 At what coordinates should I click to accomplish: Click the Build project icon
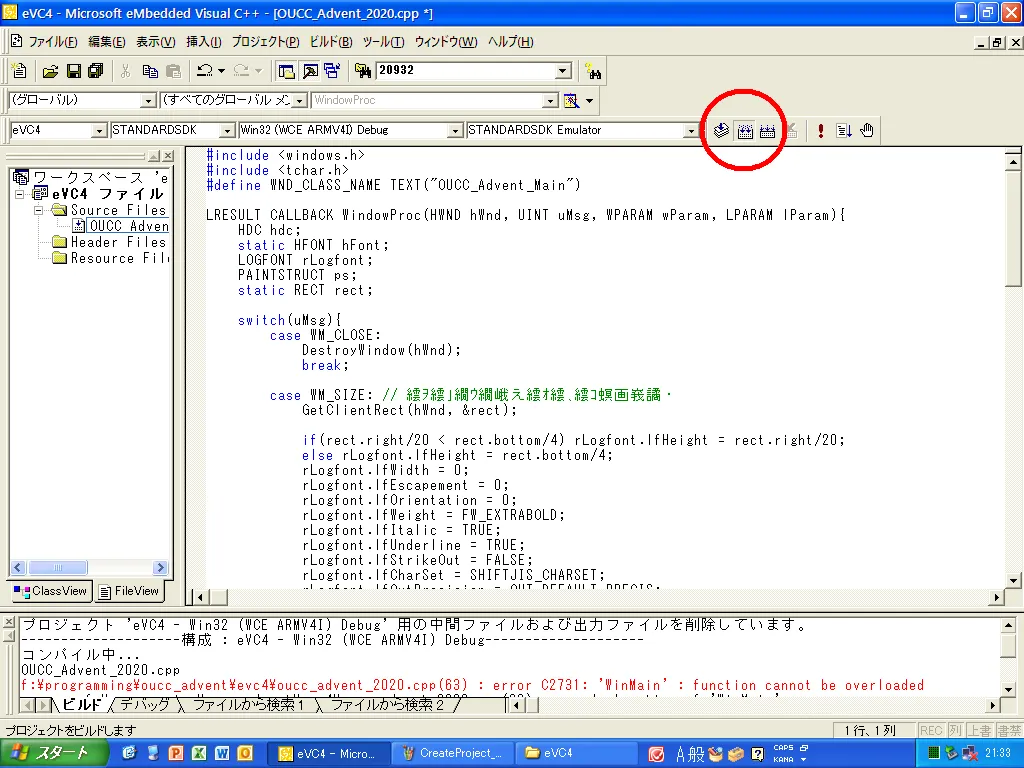click(744, 131)
